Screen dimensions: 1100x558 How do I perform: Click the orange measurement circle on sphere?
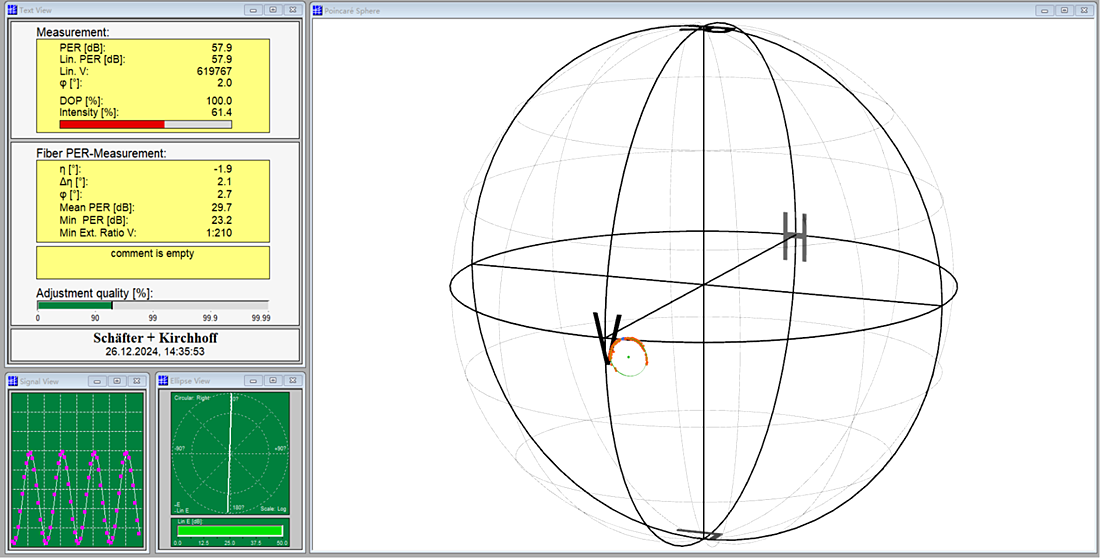coord(628,357)
